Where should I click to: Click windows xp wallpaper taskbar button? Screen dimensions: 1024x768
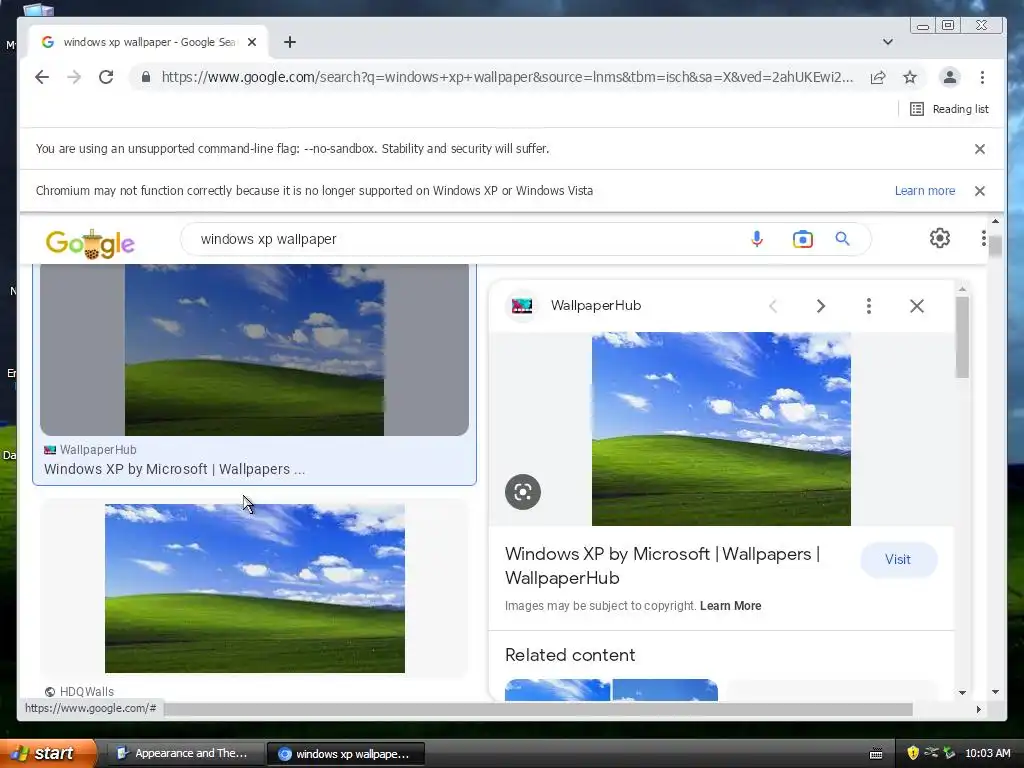346,754
